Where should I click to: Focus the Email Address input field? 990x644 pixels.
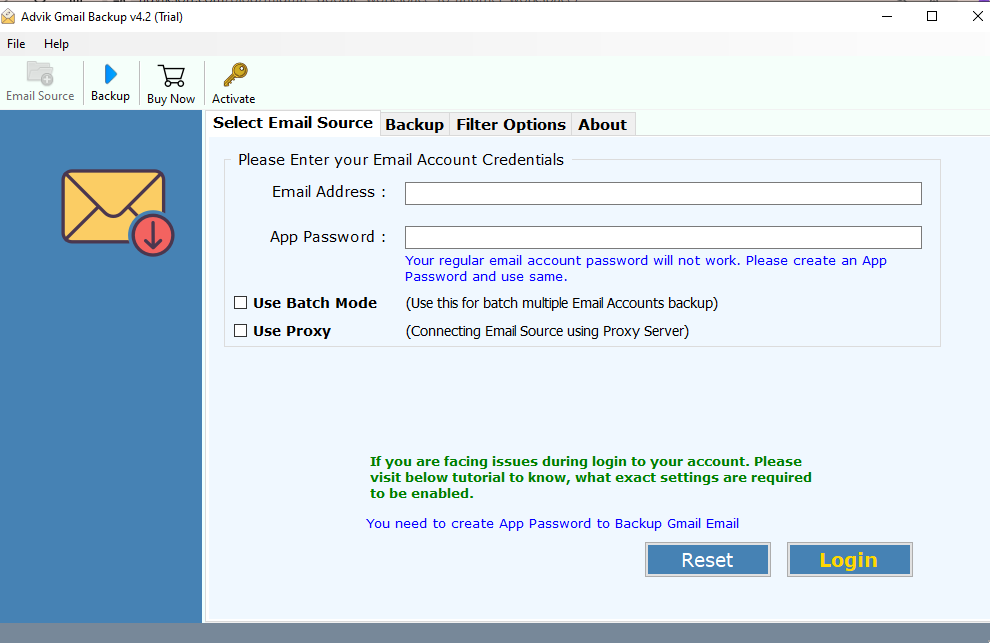(x=663, y=193)
